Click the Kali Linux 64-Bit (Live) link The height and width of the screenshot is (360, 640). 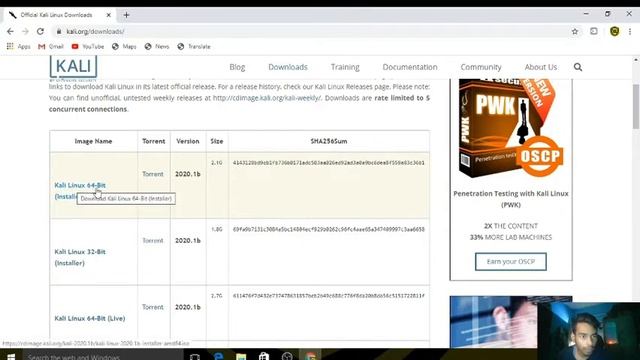click(90, 318)
